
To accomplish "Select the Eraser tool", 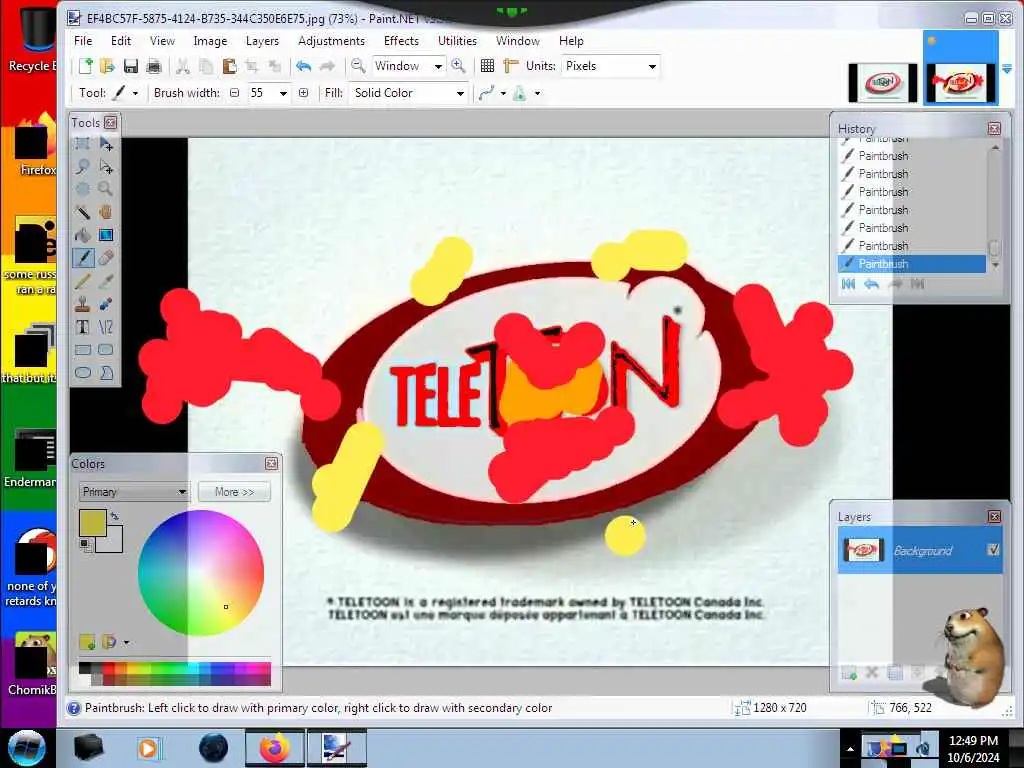I will (x=106, y=258).
